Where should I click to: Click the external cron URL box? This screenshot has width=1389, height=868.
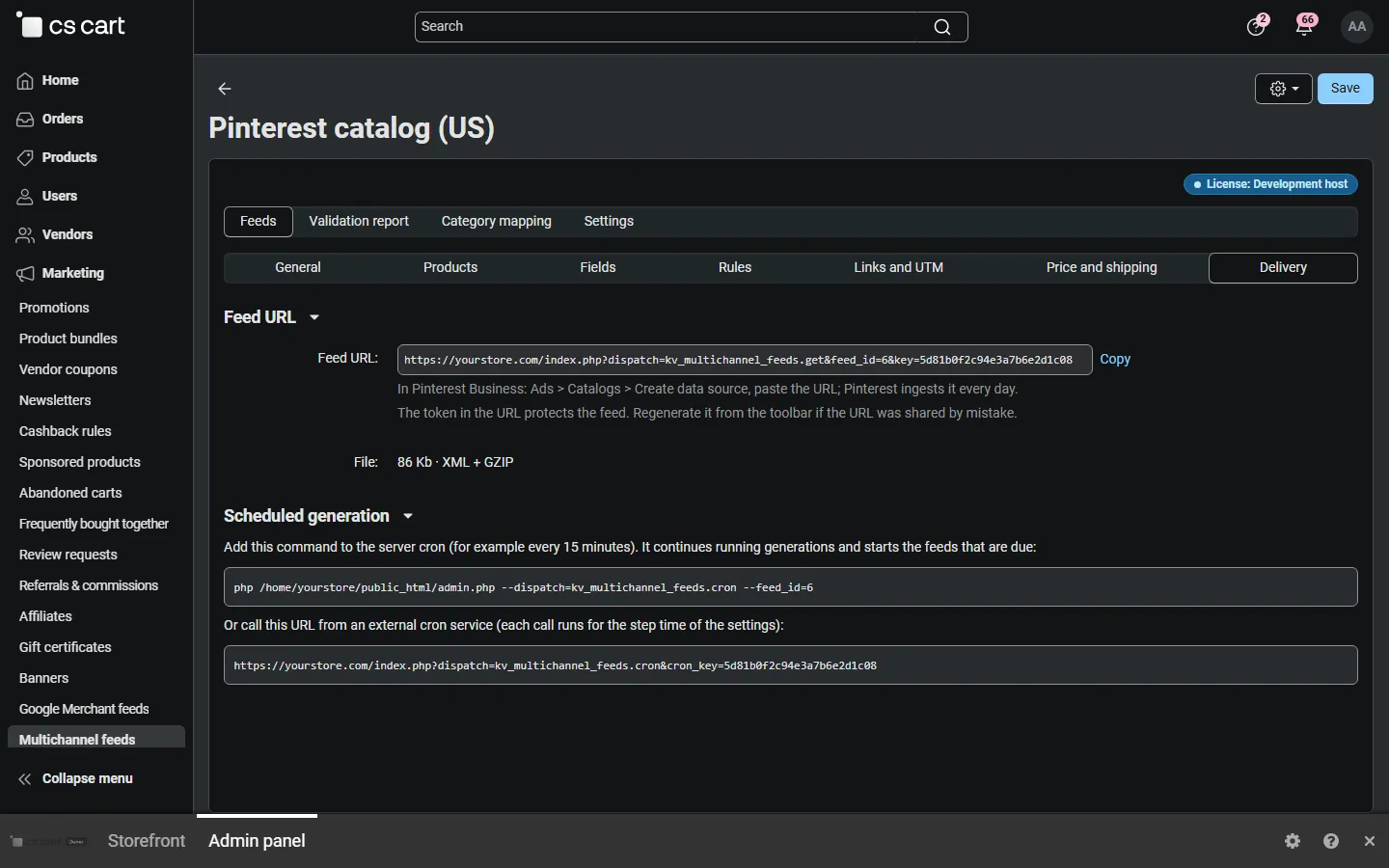pos(791,665)
